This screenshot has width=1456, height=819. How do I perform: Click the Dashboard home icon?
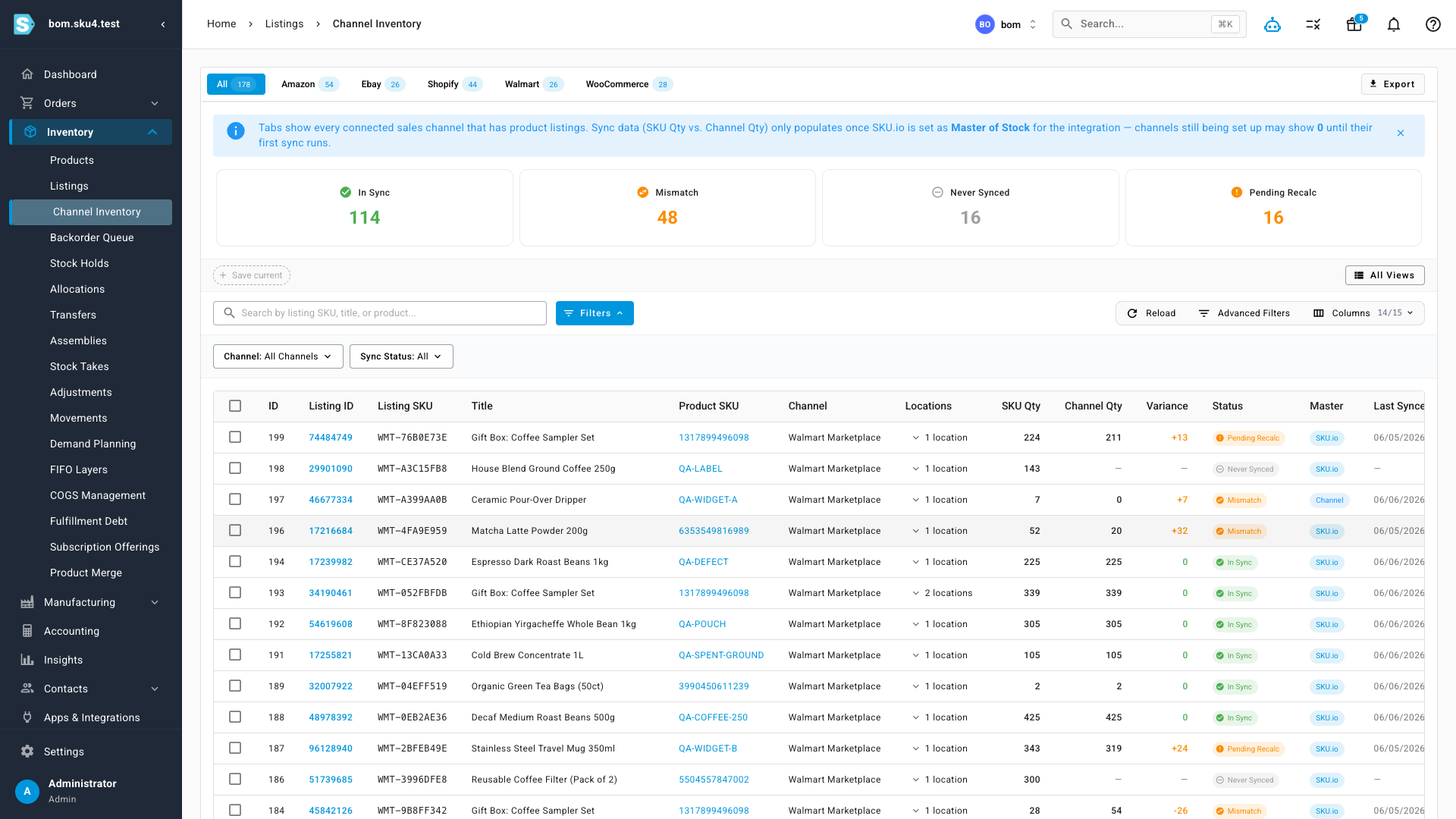click(27, 74)
